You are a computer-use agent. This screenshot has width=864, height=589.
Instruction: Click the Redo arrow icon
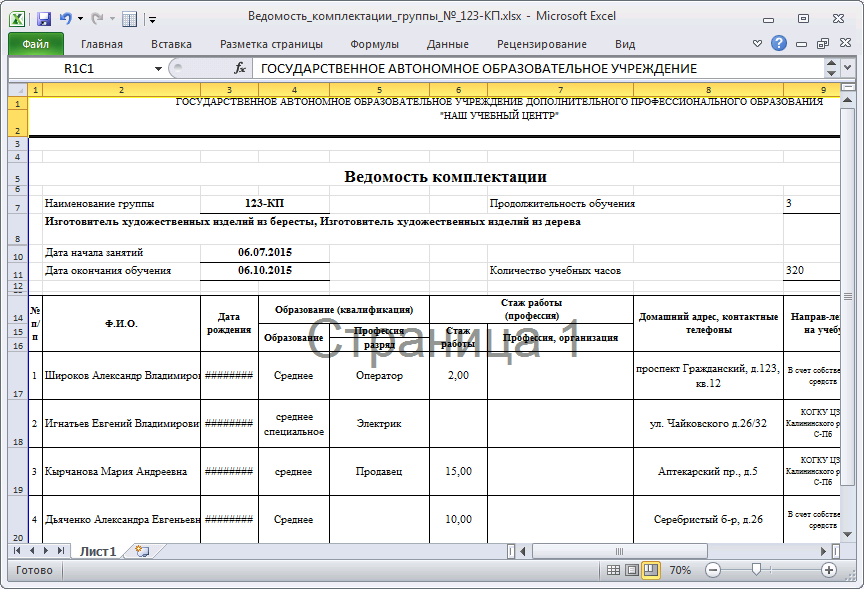97,18
